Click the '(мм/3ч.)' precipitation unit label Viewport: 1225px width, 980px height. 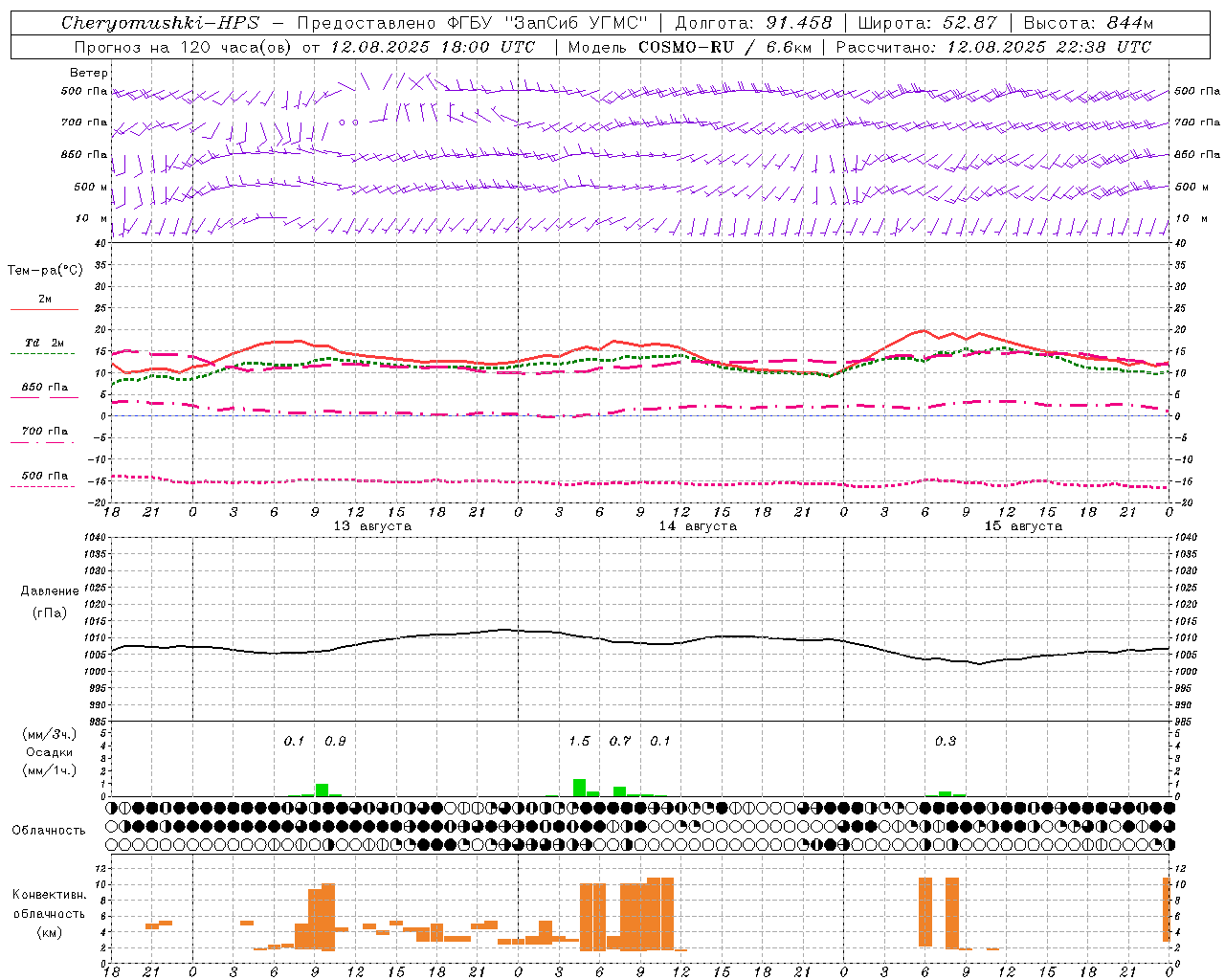point(50,735)
